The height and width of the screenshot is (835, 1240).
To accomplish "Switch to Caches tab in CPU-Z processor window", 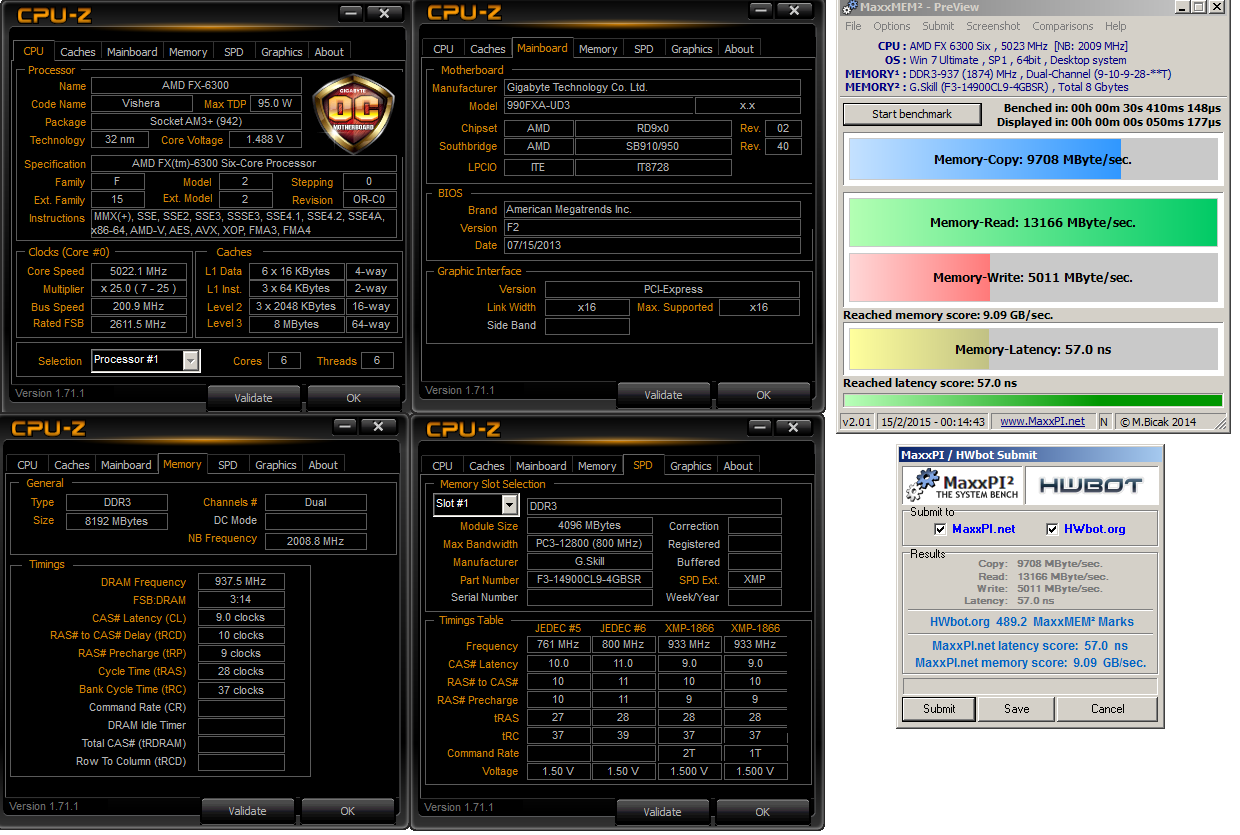I will [78, 52].
